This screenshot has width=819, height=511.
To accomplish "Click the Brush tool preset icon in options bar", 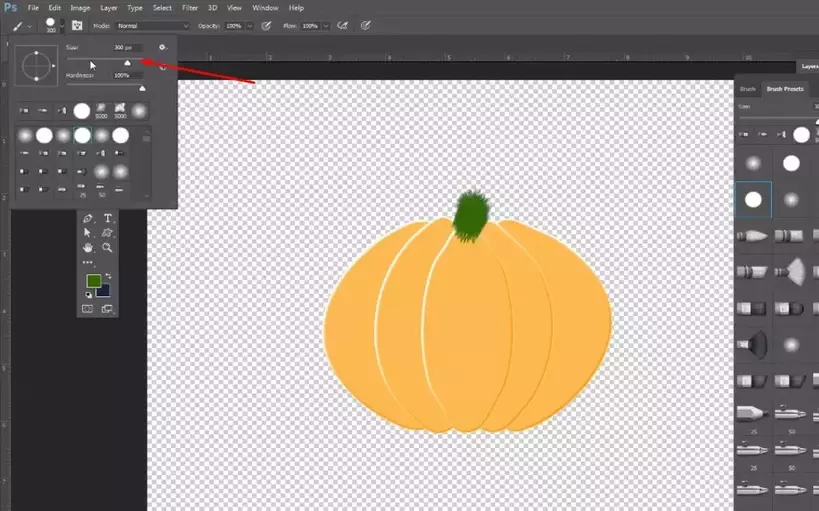I will tap(18, 26).
